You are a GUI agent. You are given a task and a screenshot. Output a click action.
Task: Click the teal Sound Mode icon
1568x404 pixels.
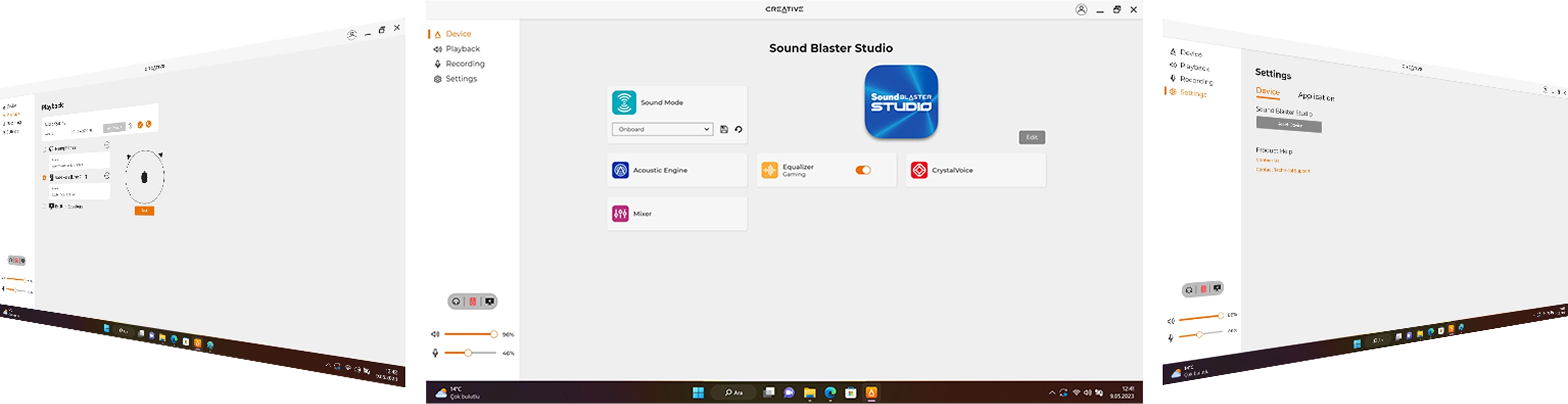coord(624,103)
